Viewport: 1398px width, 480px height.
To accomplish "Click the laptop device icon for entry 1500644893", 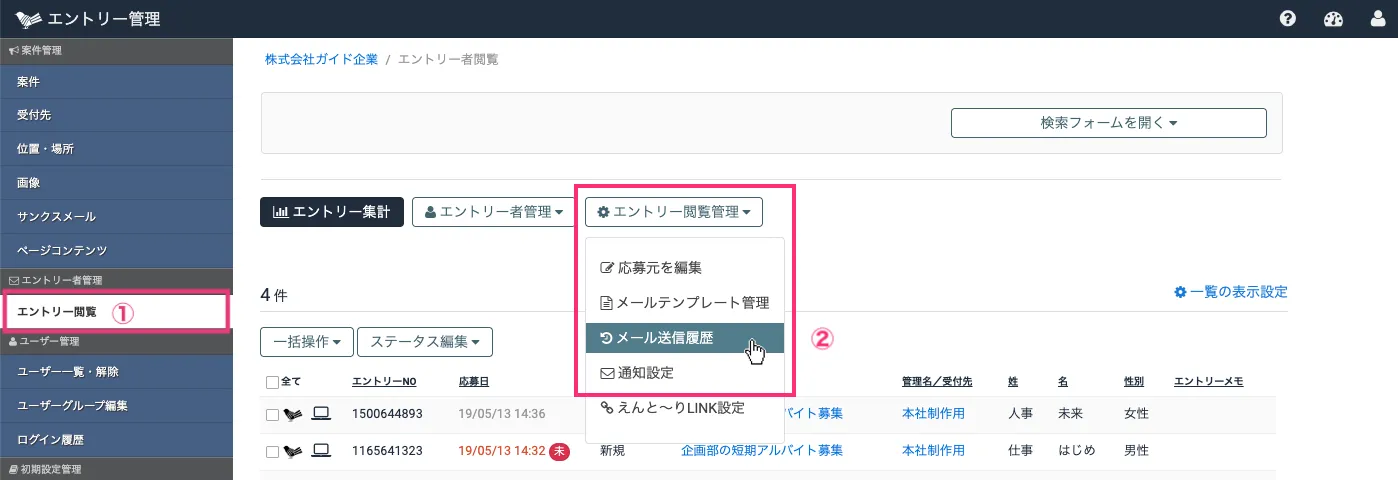I will pos(321,412).
